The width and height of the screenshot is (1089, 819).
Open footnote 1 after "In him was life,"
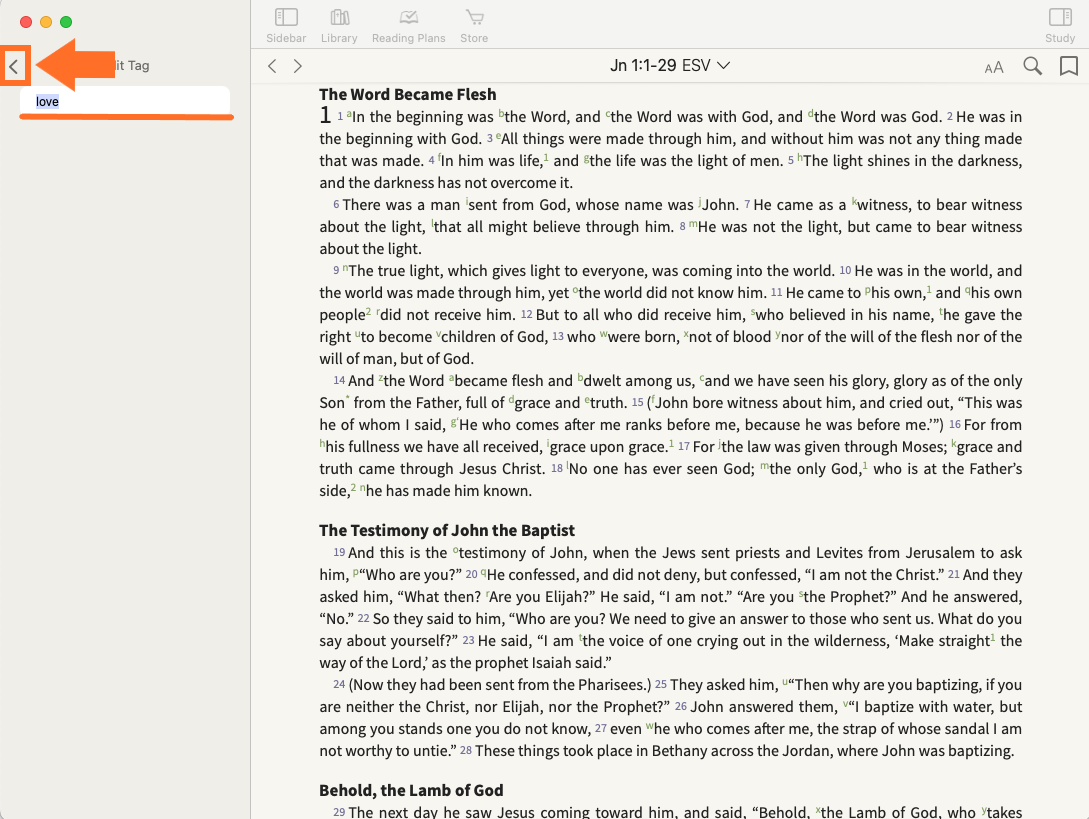pyautogui.click(x=546, y=158)
